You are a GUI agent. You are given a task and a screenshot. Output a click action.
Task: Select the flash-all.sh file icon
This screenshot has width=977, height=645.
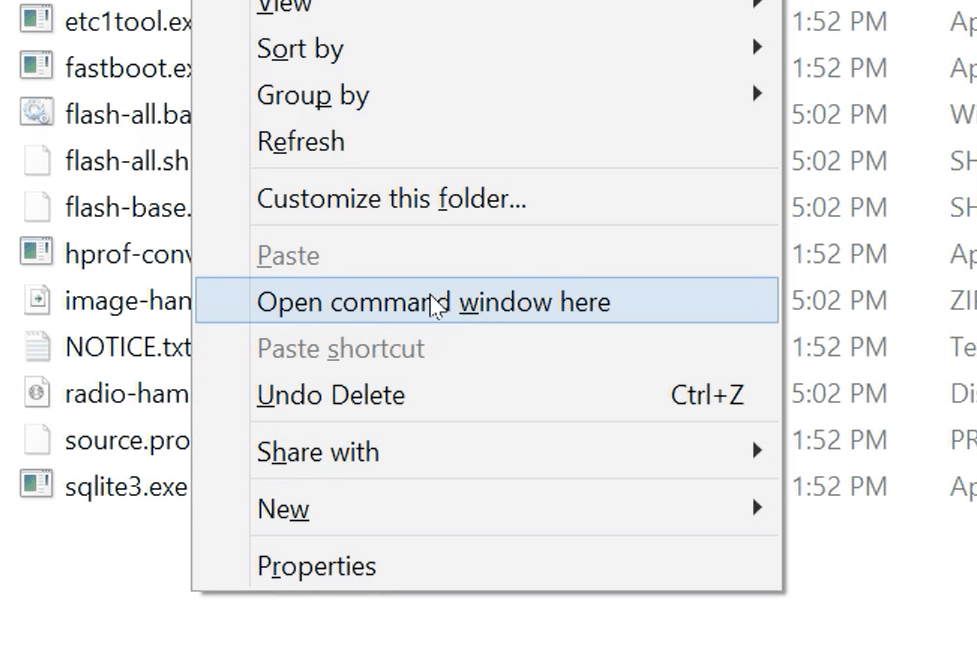(x=37, y=160)
